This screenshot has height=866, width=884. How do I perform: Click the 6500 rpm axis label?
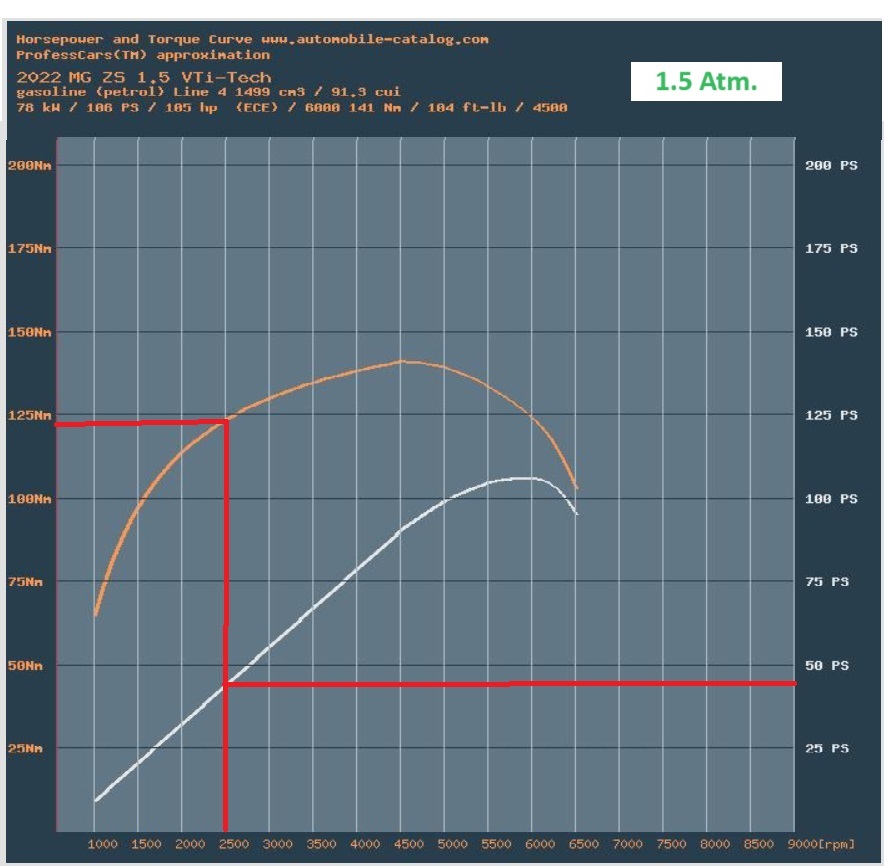[584, 844]
